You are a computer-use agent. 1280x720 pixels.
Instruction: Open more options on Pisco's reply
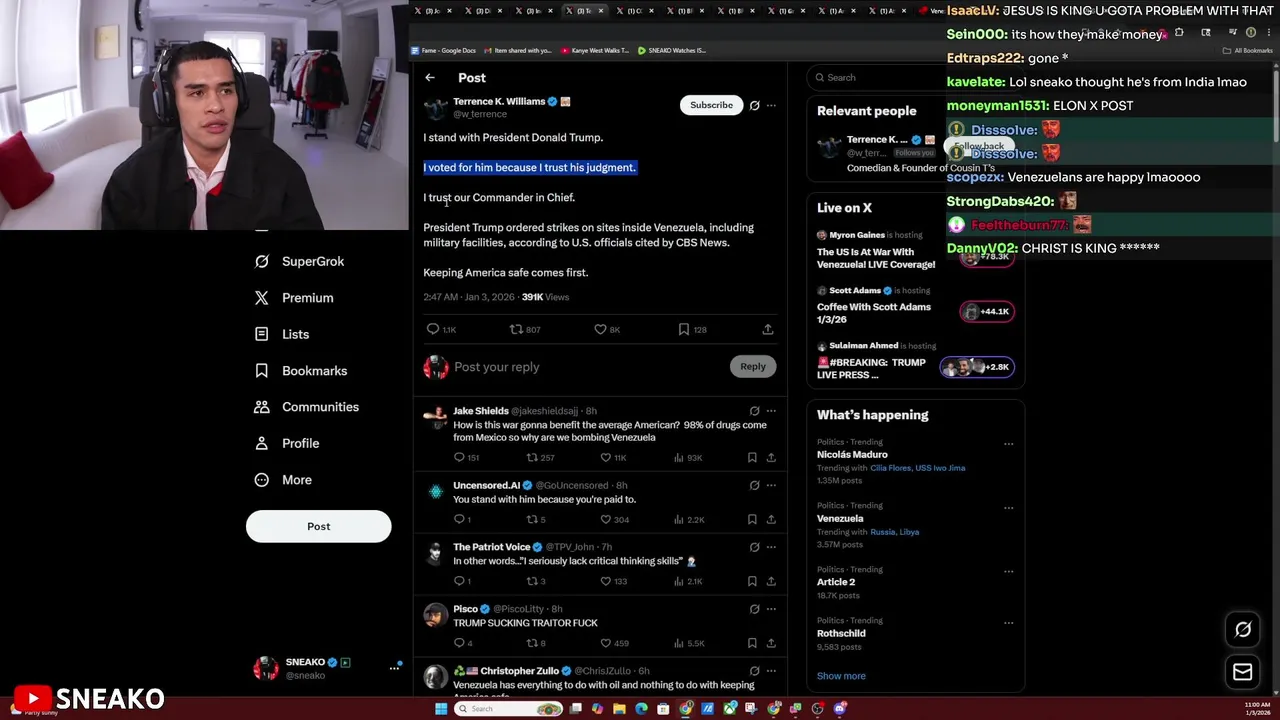[771, 609]
